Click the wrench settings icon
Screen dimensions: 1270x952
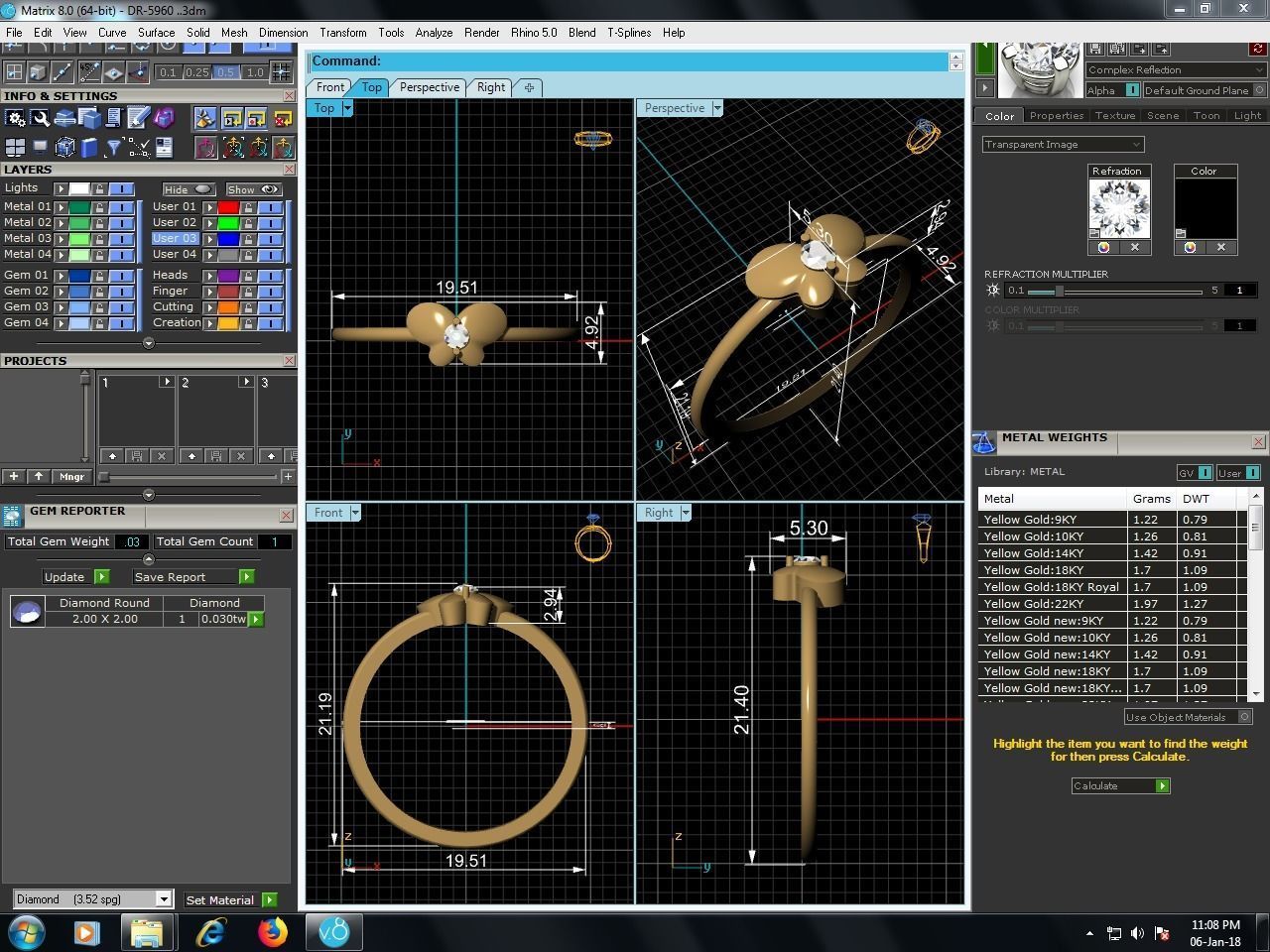(40, 119)
